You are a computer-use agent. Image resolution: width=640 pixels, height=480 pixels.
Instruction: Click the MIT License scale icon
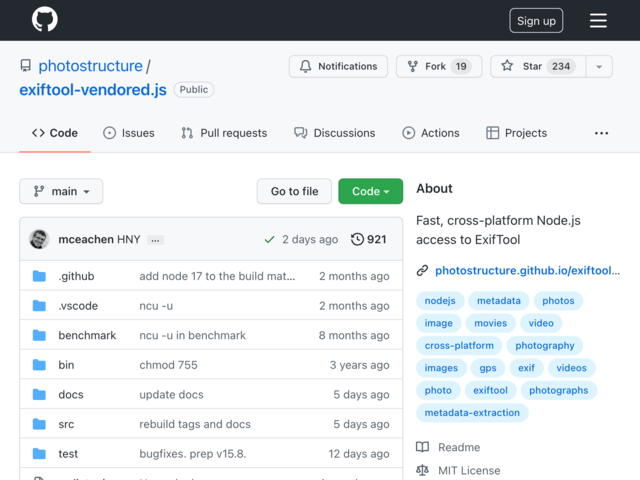click(x=422, y=471)
